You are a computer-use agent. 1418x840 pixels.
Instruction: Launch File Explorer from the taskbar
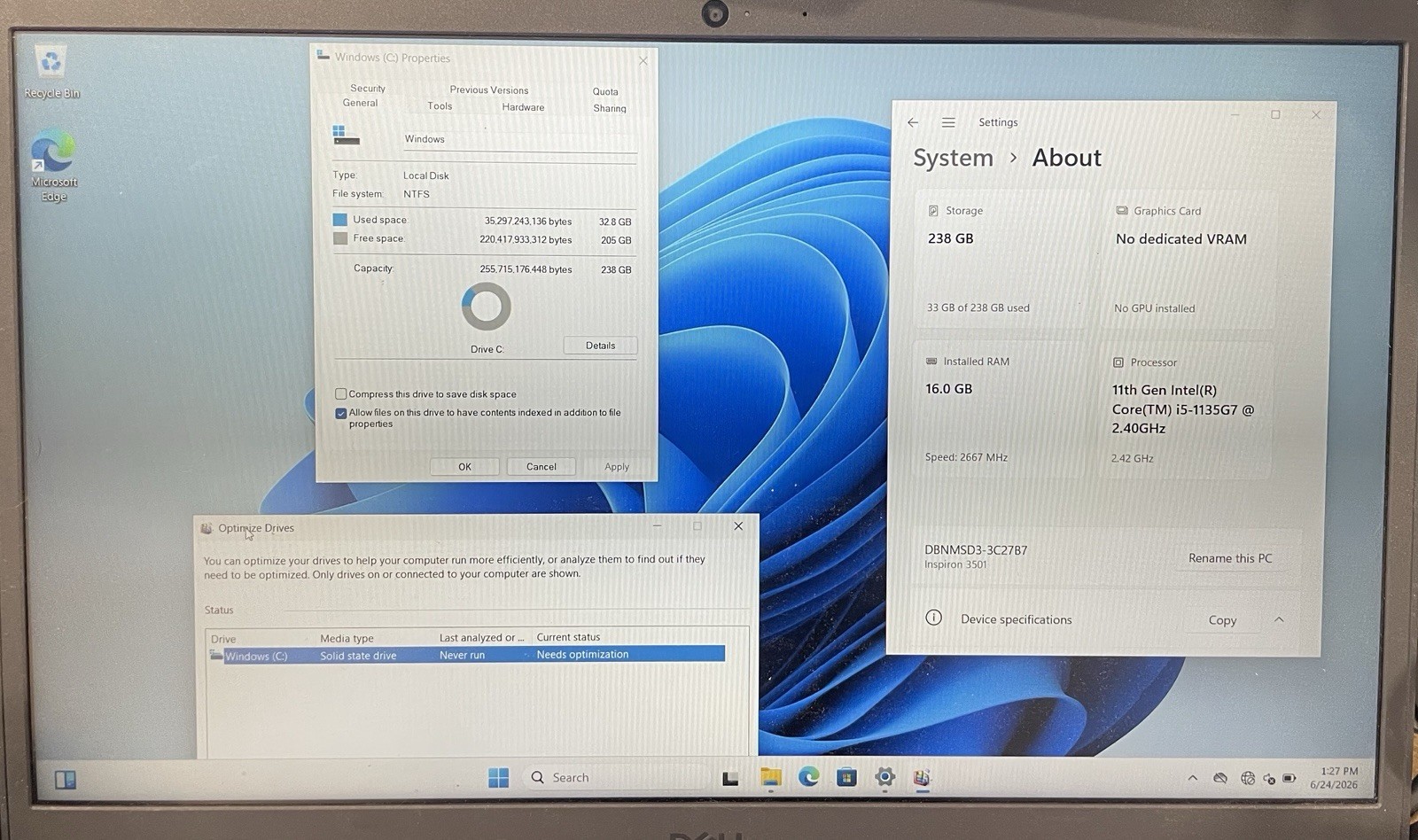tap(770, 777)
